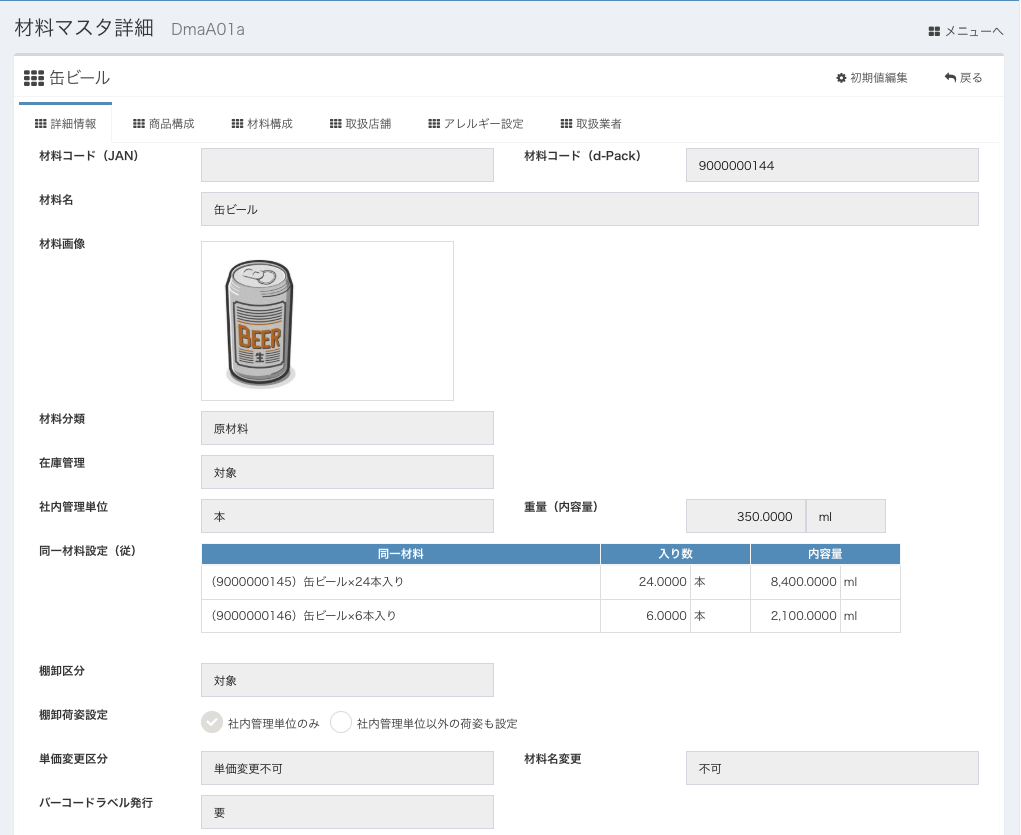
Task: Select the 社内管理単位のみ radio option
Action: (x=212, y=723)
